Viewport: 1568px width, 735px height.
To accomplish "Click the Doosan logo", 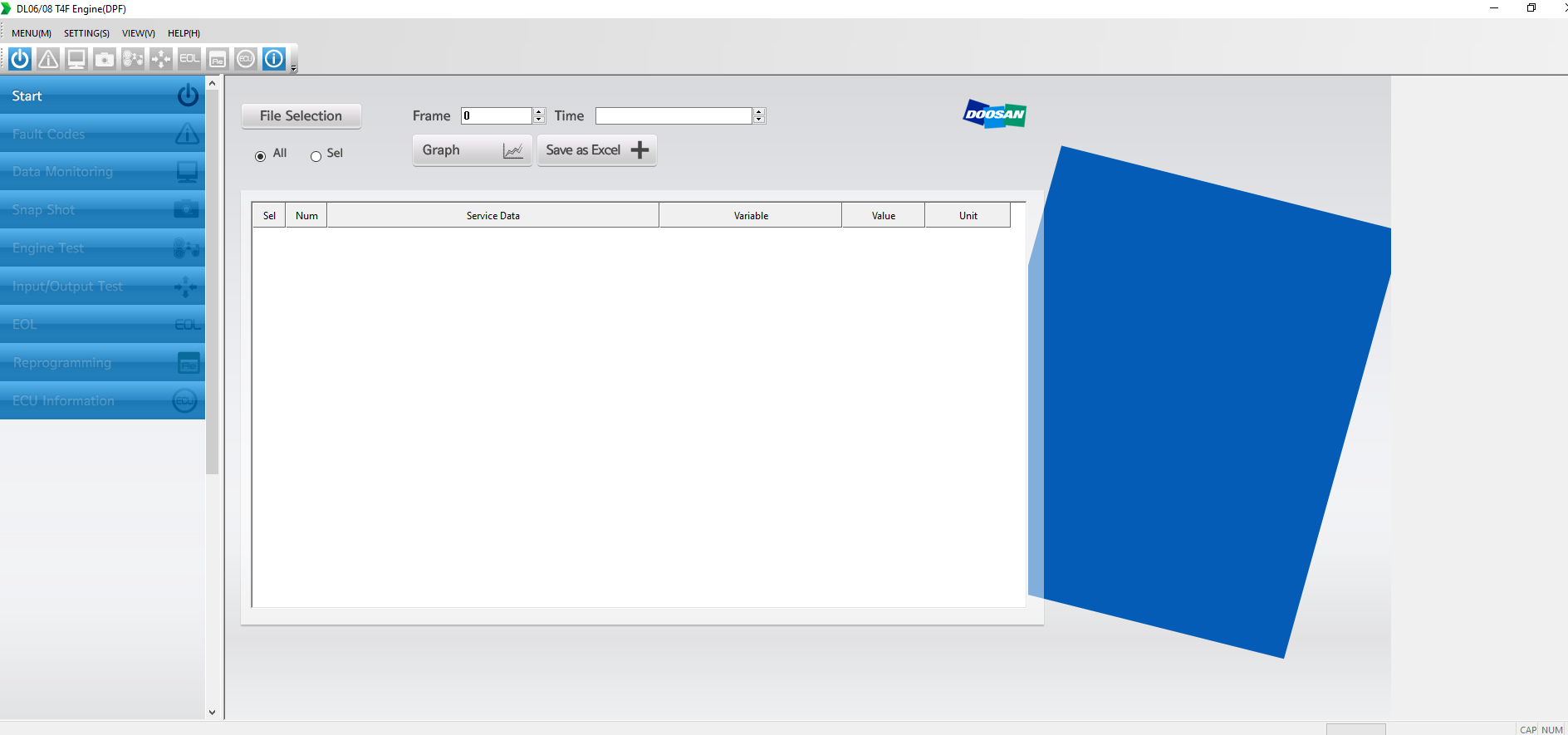I will 995,115.
